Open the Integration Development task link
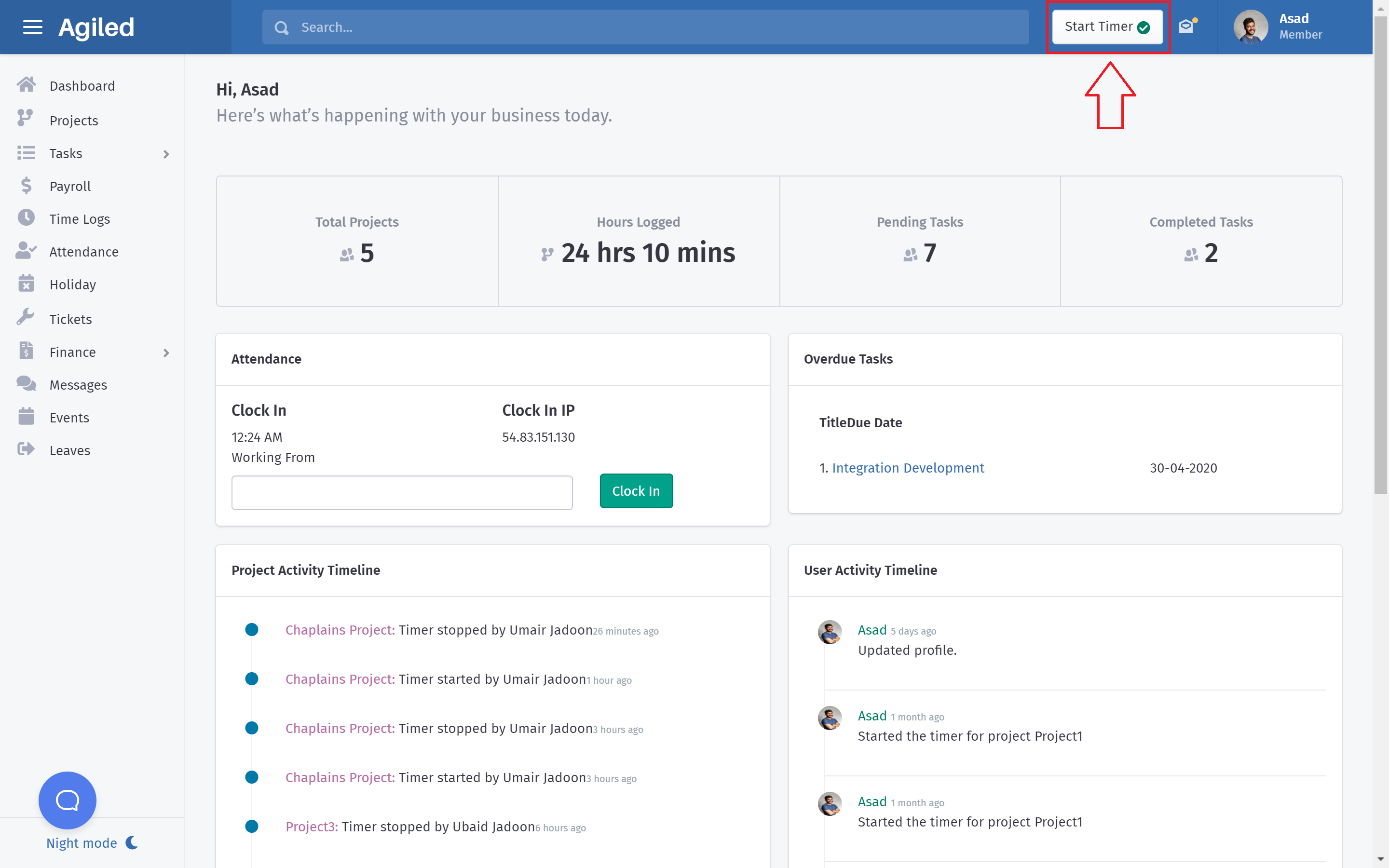The width and height of the screenshot is (1389, 868). 908,468
